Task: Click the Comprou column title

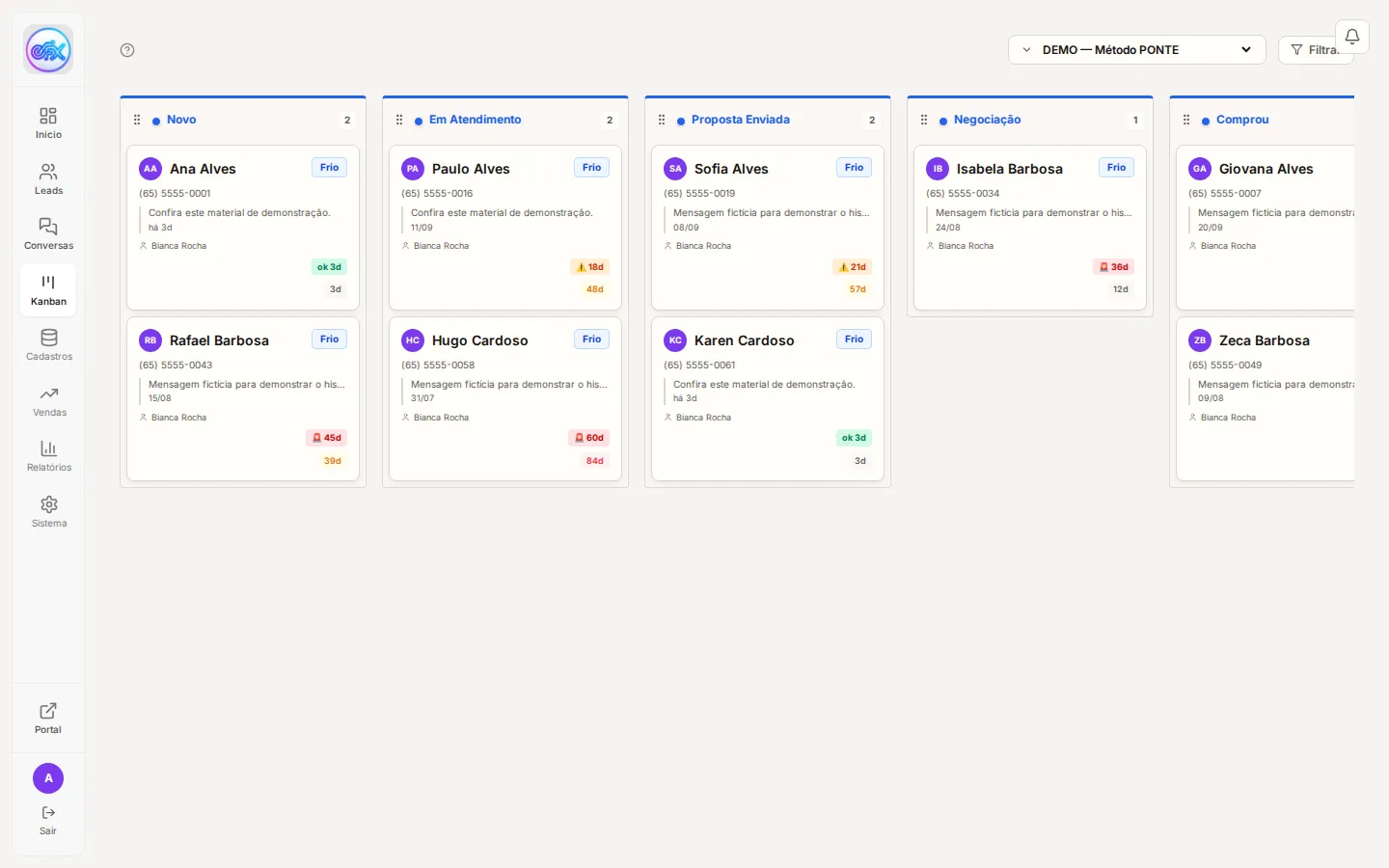Action: coord(1242,120)
